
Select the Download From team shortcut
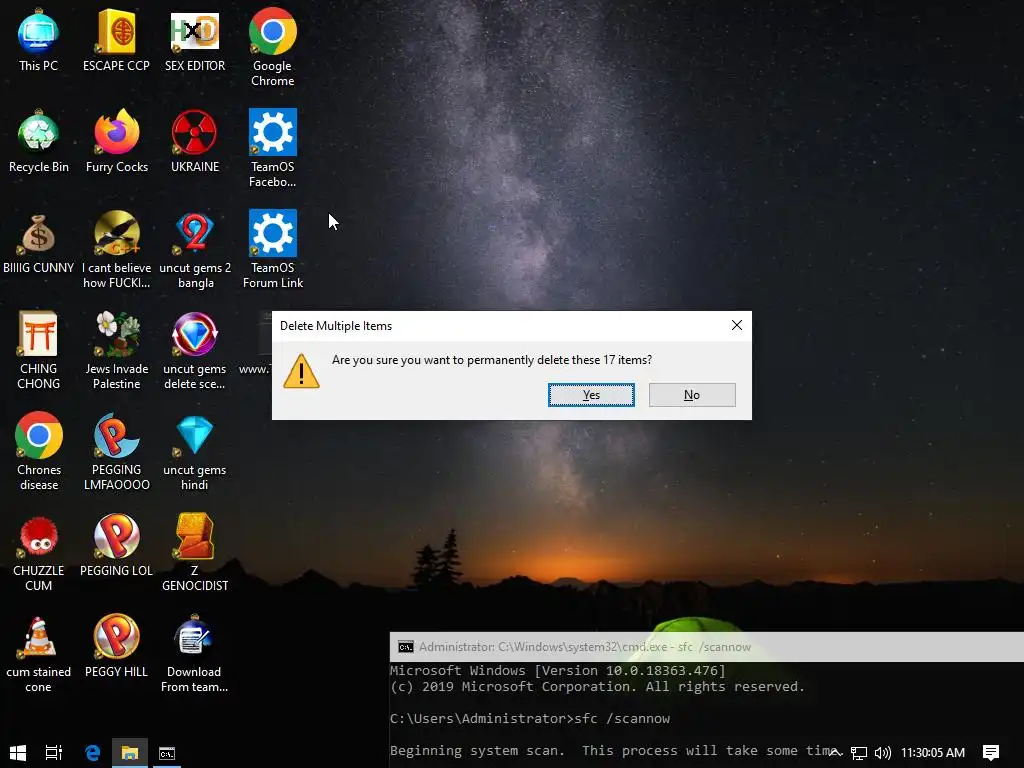tap(195, 653)
